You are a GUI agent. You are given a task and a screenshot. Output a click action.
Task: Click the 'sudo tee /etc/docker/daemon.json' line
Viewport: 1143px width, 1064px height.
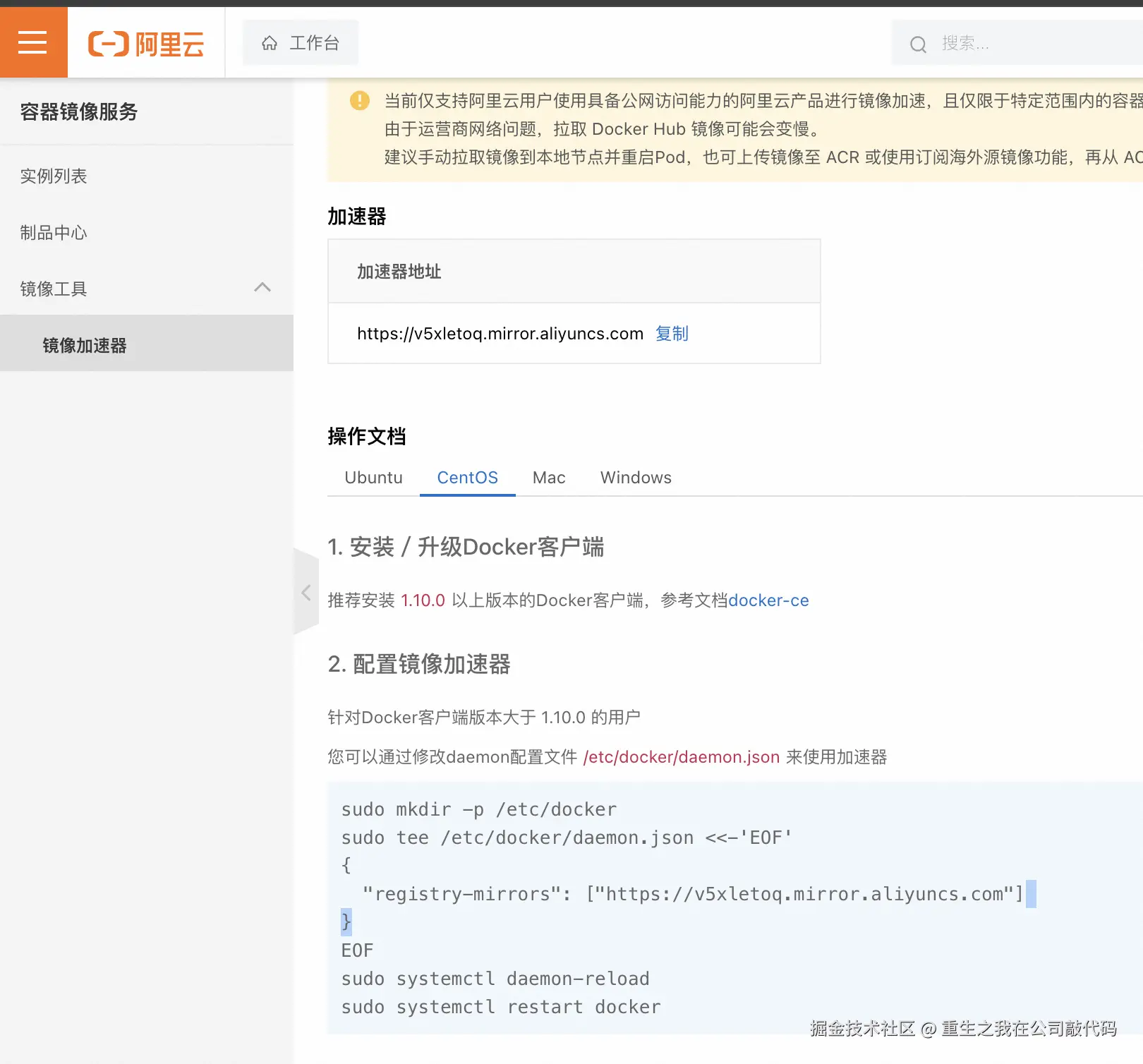[567, 838]
